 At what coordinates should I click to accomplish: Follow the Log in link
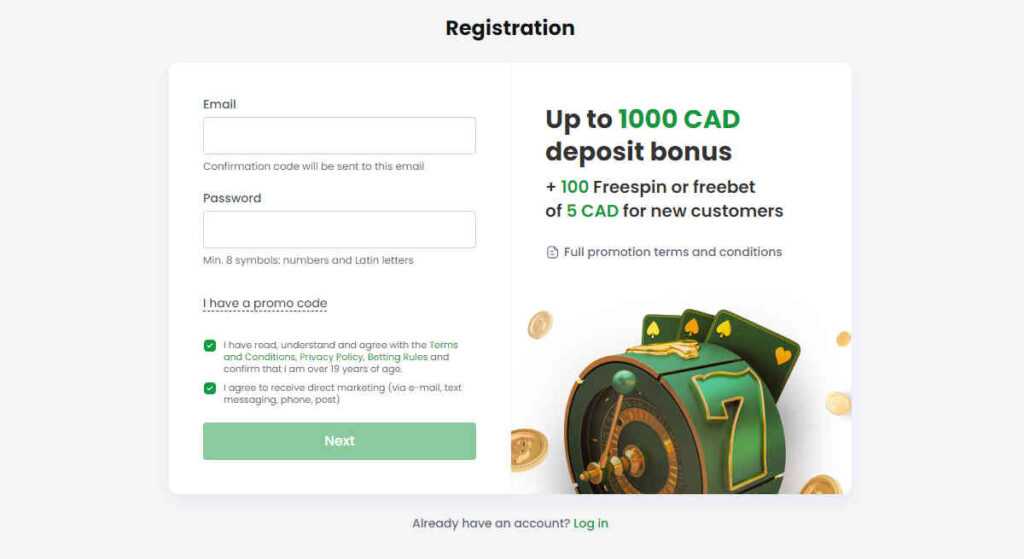pyautogui.click(x=590, y=523)
